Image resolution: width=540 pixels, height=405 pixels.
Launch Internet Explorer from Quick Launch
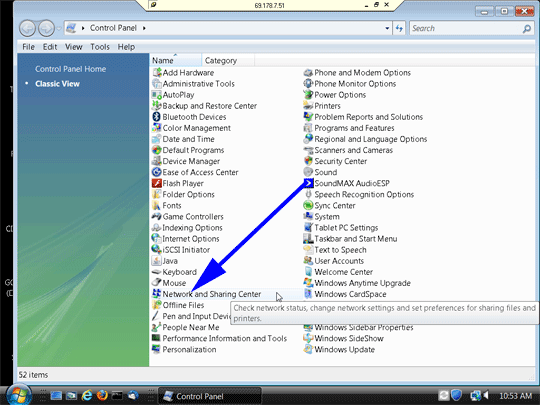(x=87, y=395)
